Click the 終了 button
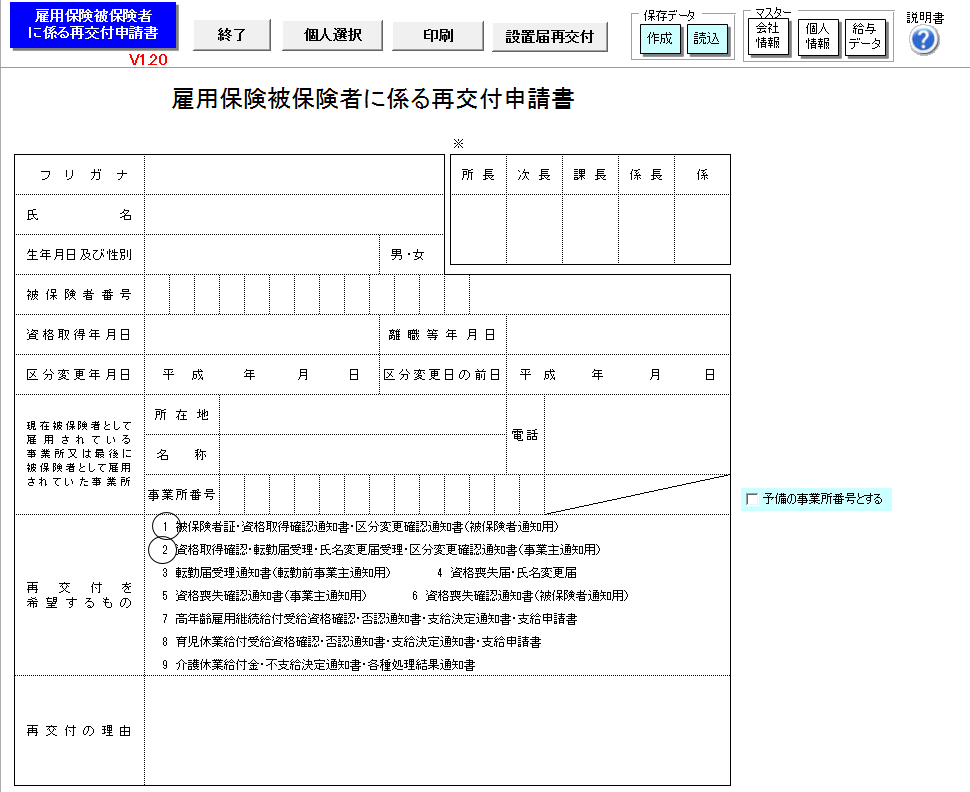This screenshot has width=970, height=792. click(232, 35)
